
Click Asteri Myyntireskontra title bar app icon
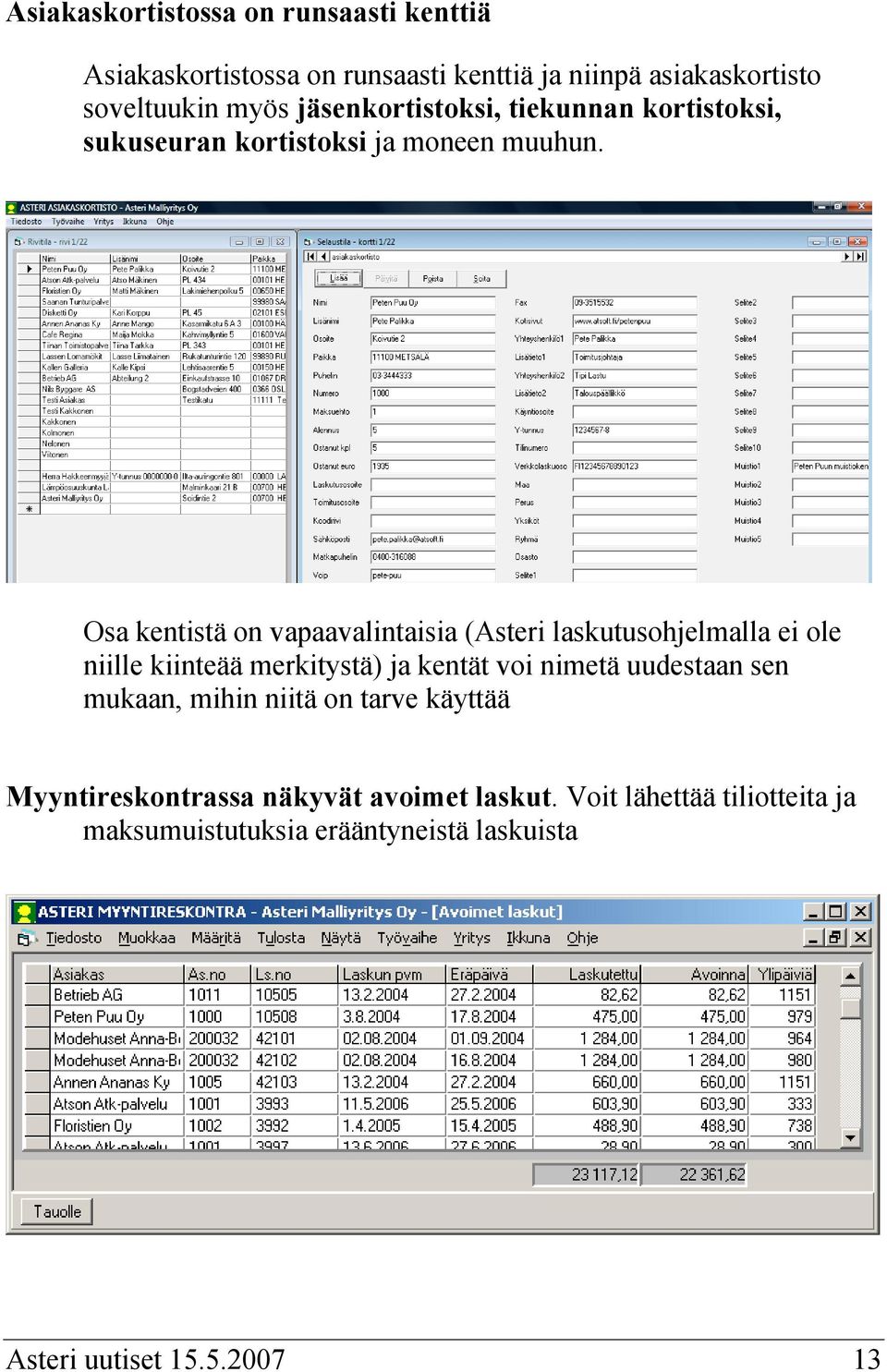click(x=25, y=912)
